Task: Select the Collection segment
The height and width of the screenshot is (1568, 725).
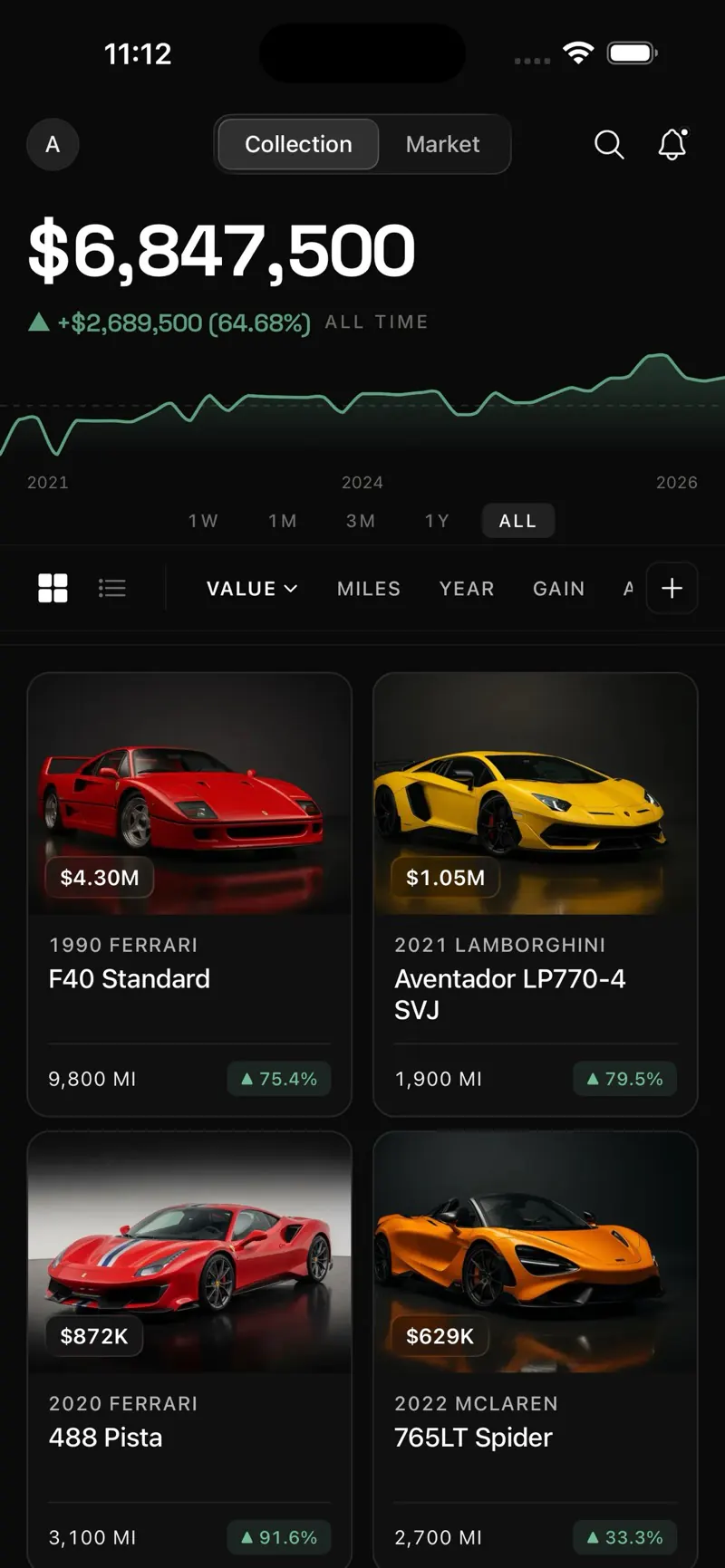Action: (298, 144)
